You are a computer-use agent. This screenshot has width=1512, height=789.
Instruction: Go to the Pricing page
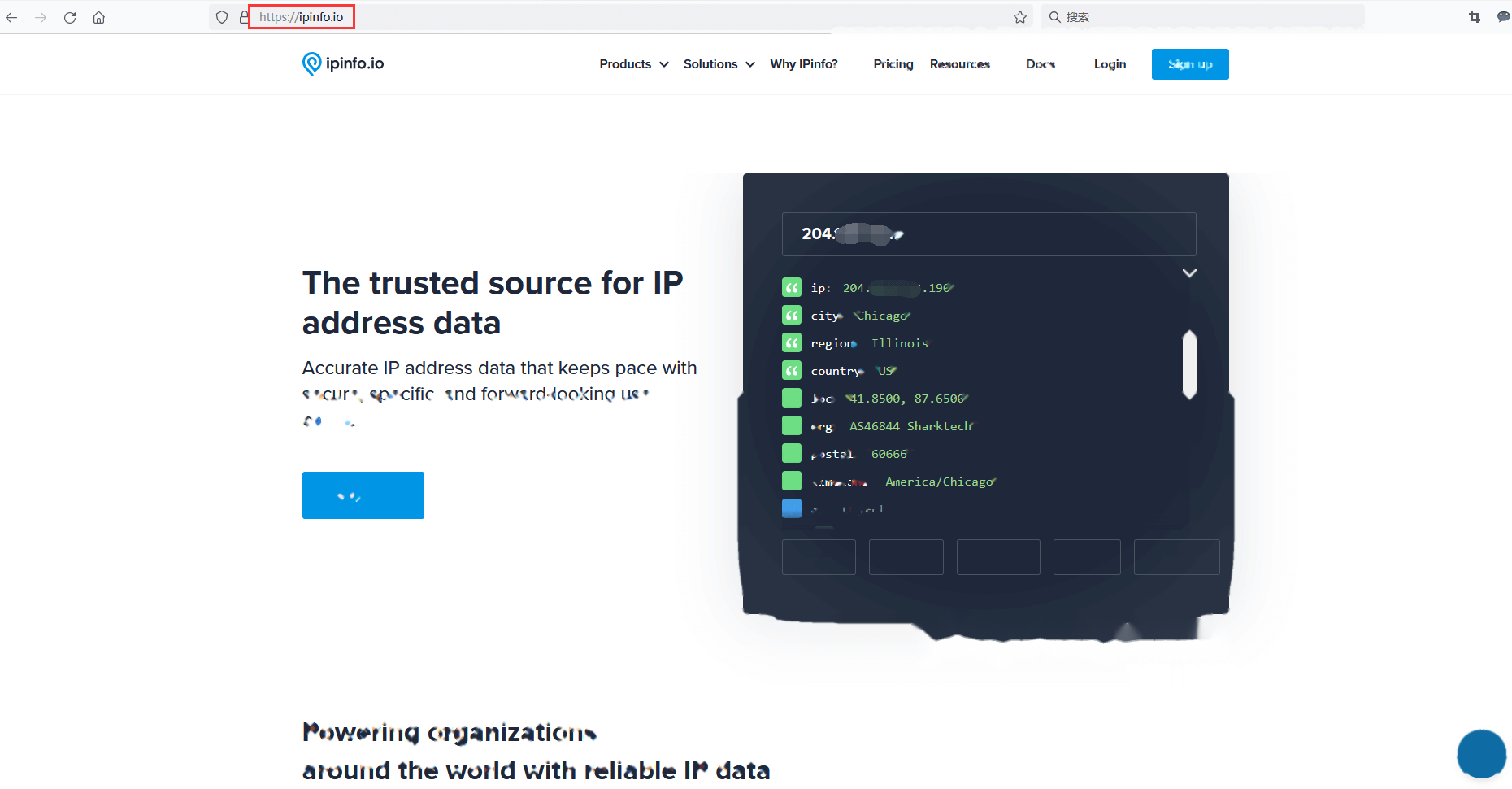click(893, 64)
